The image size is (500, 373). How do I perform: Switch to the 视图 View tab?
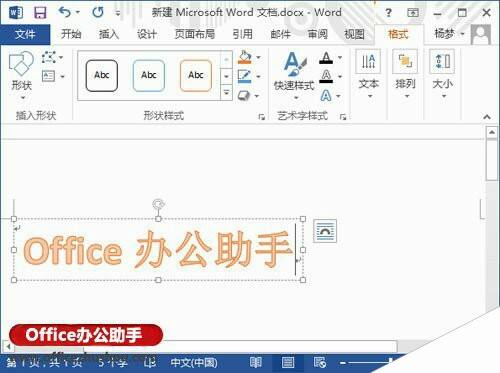click(354, 34)
